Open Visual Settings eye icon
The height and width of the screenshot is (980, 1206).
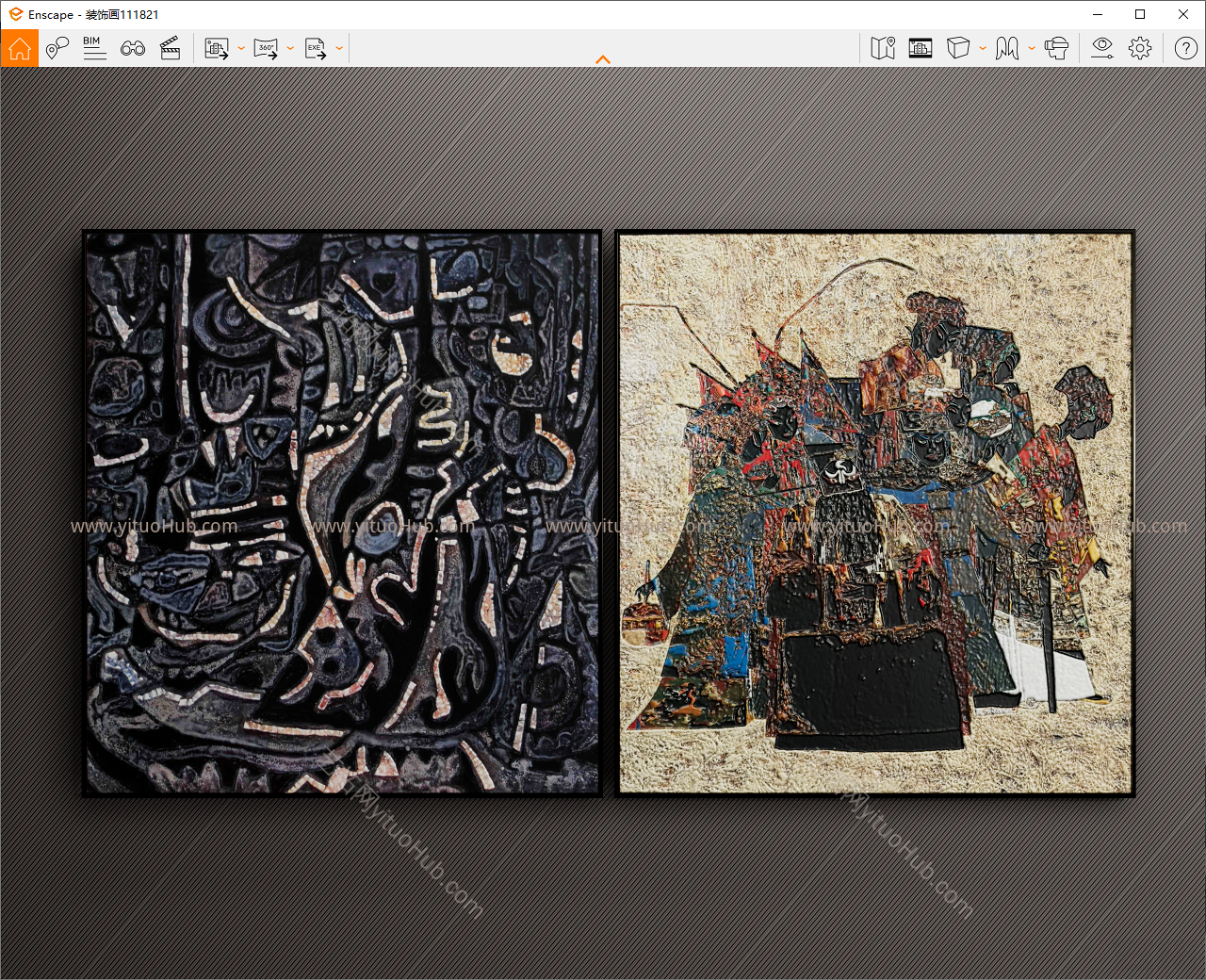1101,48
